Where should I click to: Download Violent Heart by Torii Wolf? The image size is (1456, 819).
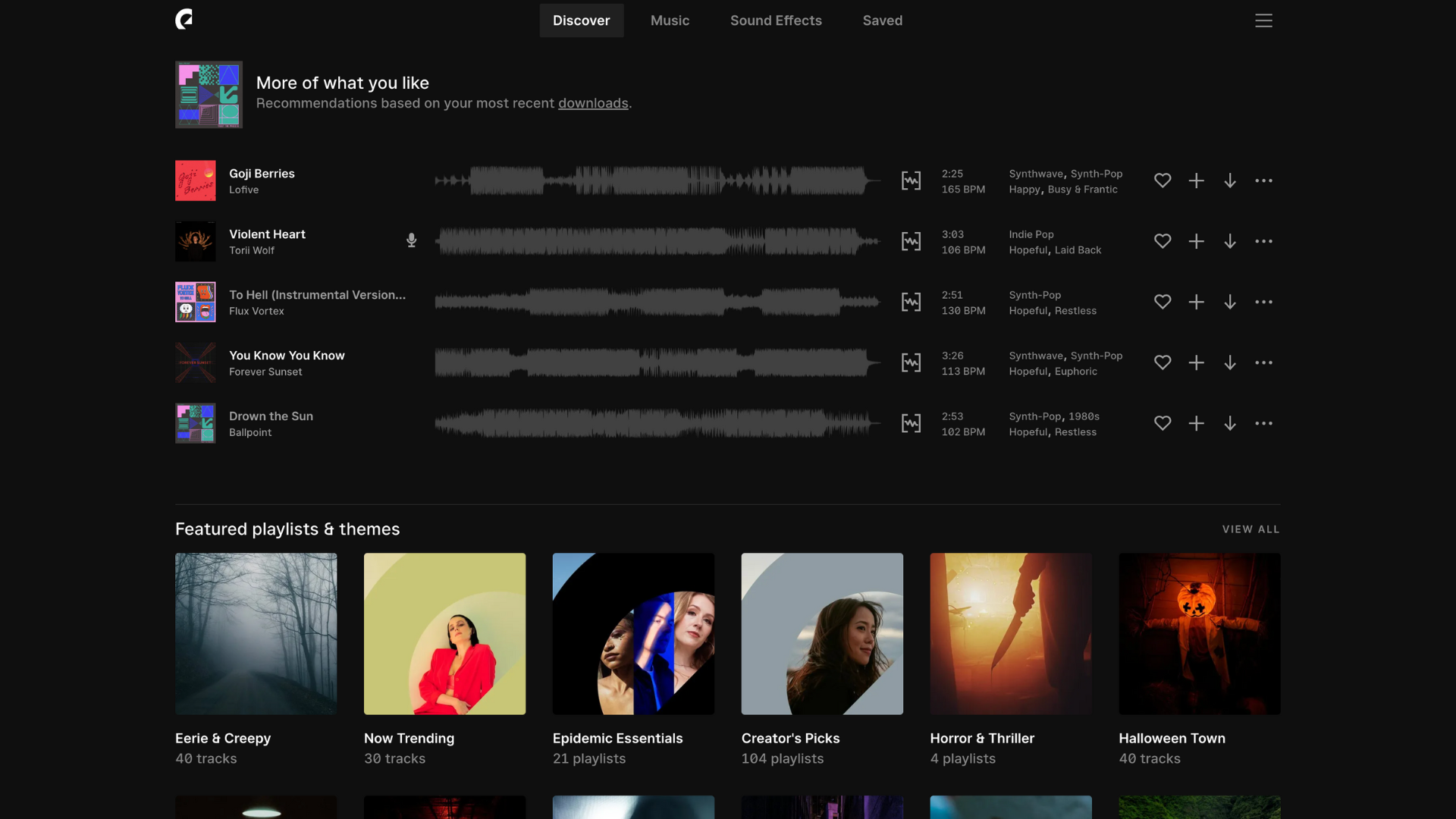tap(1230, 241)
